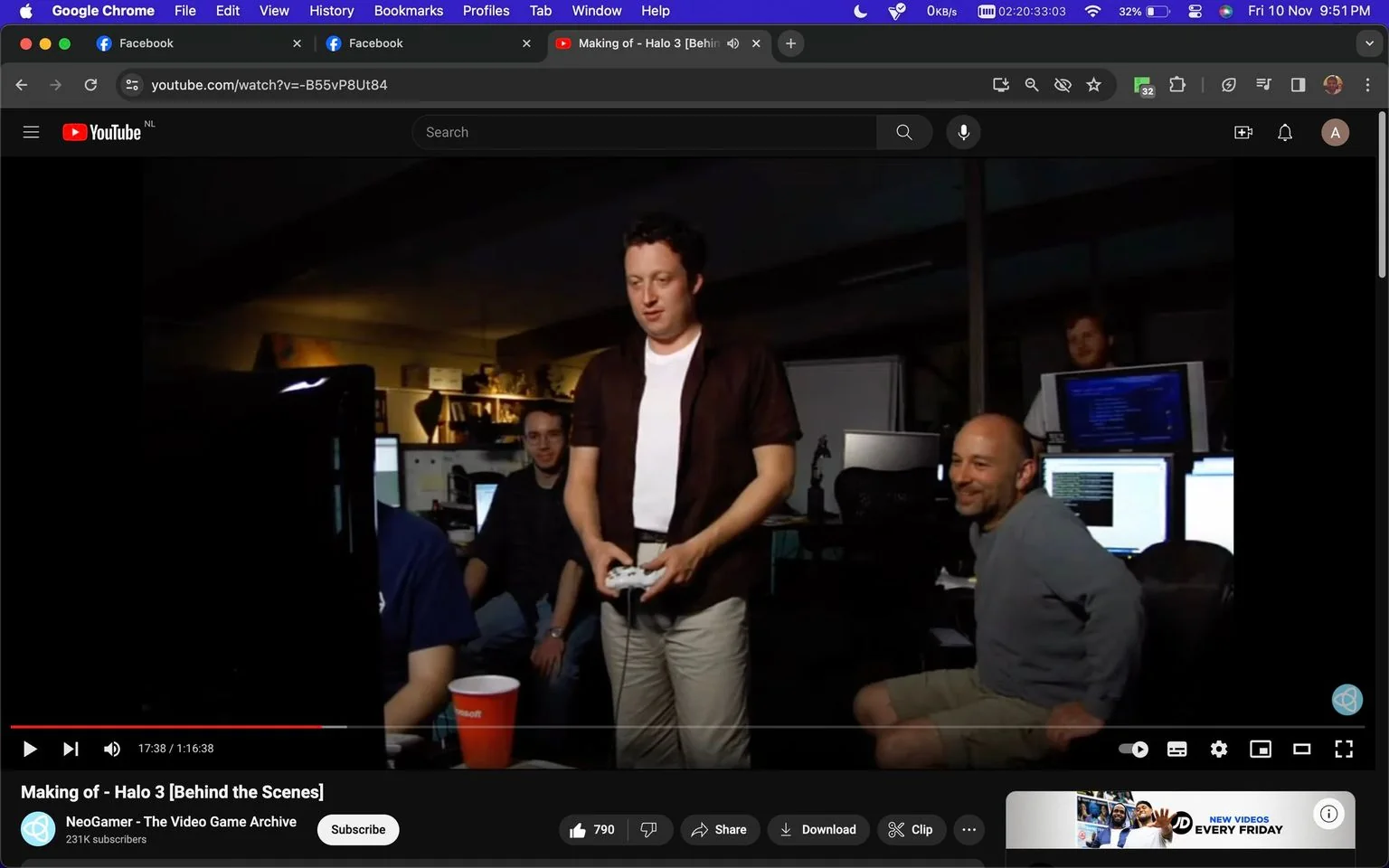This screenshot has width=1389, height=868.
Task: Mute the video volume
Action: tap(112, 749)
